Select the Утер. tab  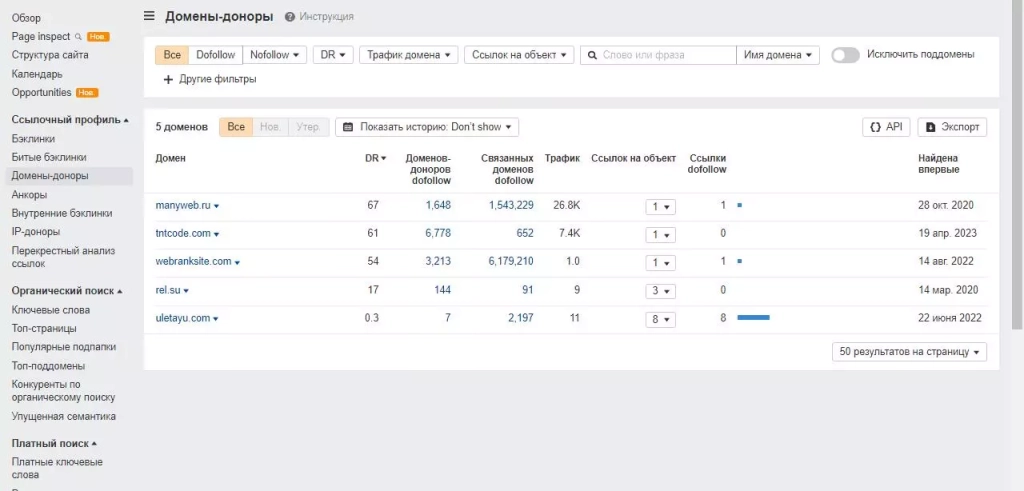click(308, 127)
